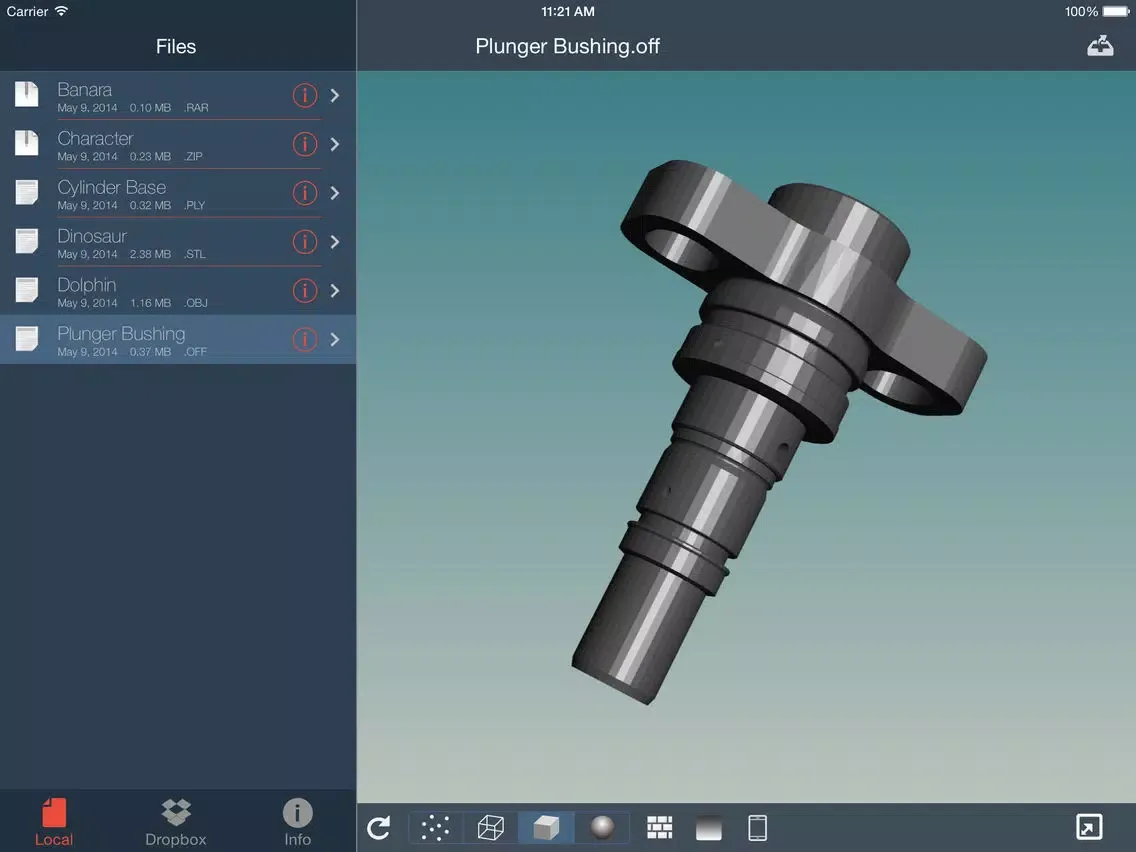
Task: Select the Character file name
Action: pos(95,138)
